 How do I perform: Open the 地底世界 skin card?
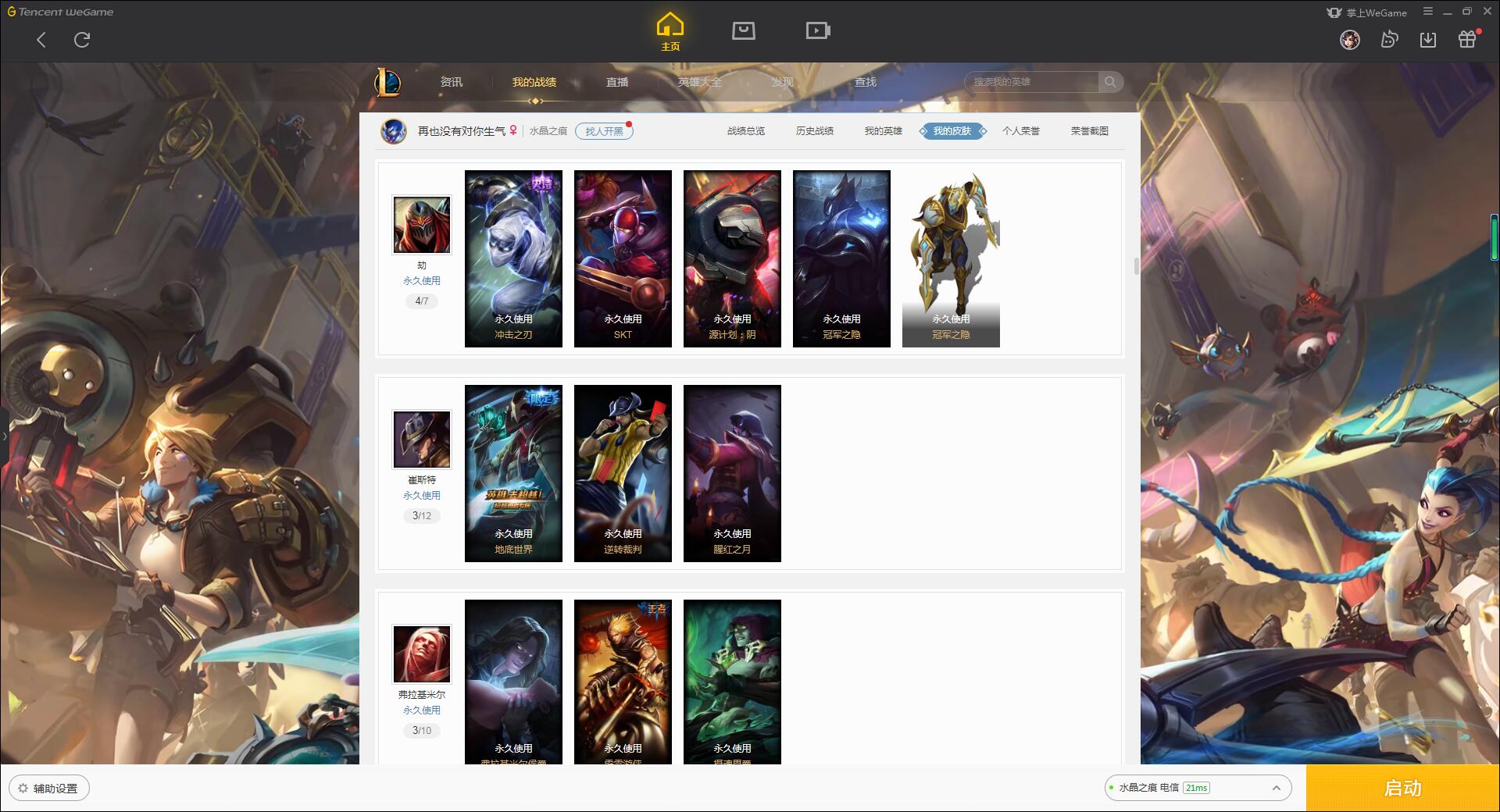[513, 473]
